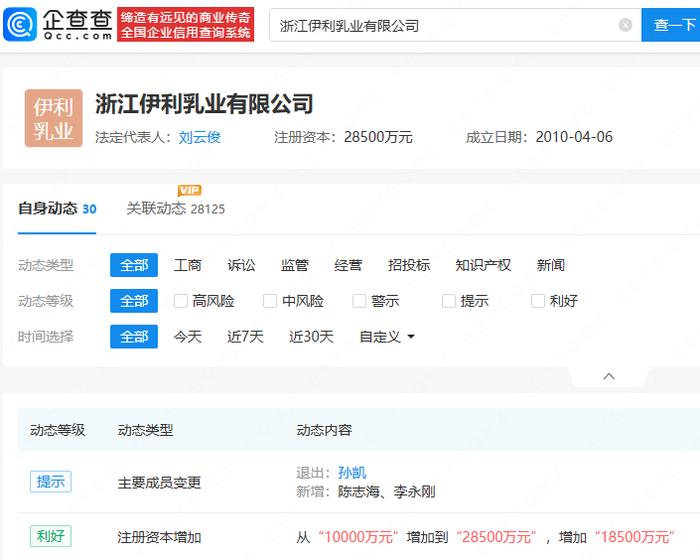Screen dimensions: 700x559
Task: Click the VIP badge above 关联动态
Action: pos(189,191)
